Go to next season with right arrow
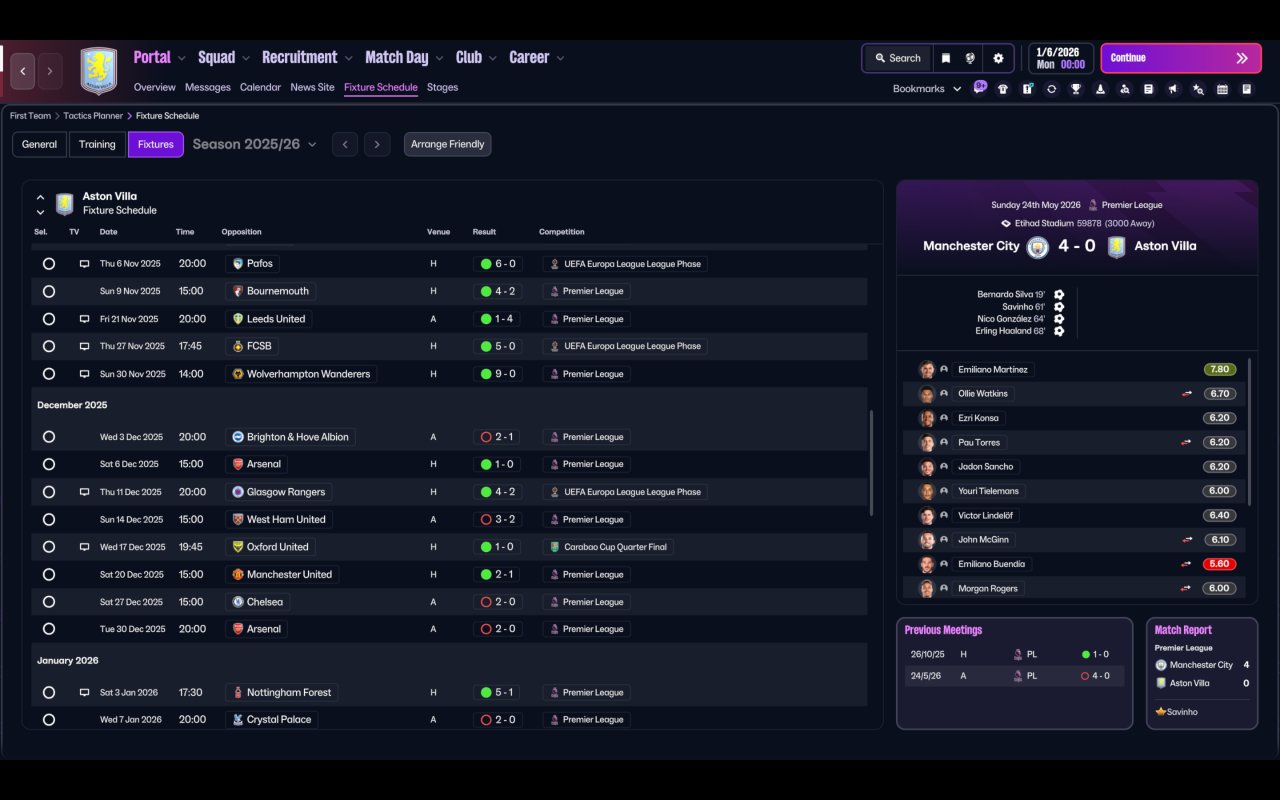 377,144
